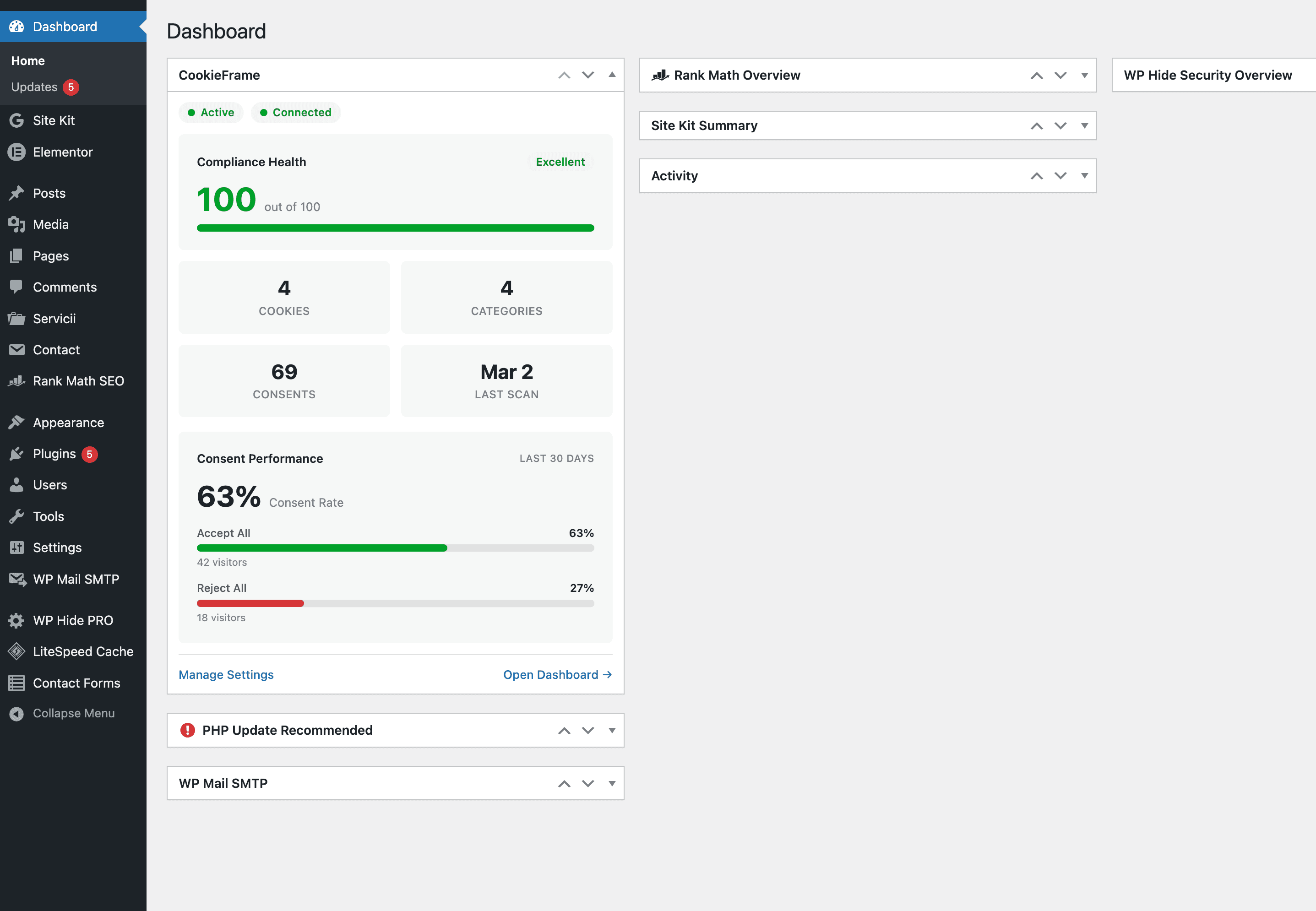The image size is (1316, 911).
Task: Click the LiteSpeed Cache diamond icon
Action: (x=16, y=651)
